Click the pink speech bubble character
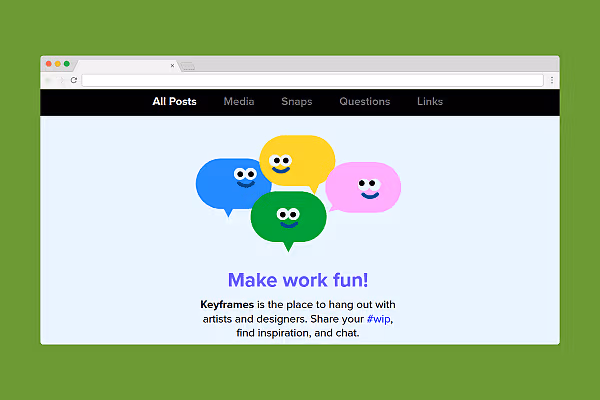This screenshot has width=600, height=400. (x=365, y=187)
